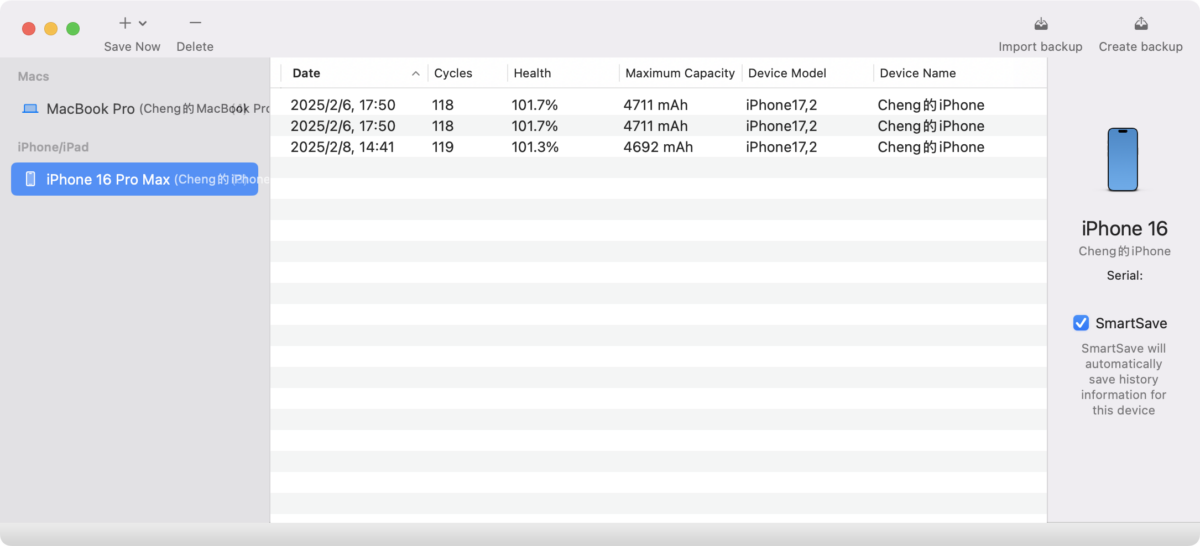Click the Serial: label
1200x546 pixels.
click(1124, 276)
